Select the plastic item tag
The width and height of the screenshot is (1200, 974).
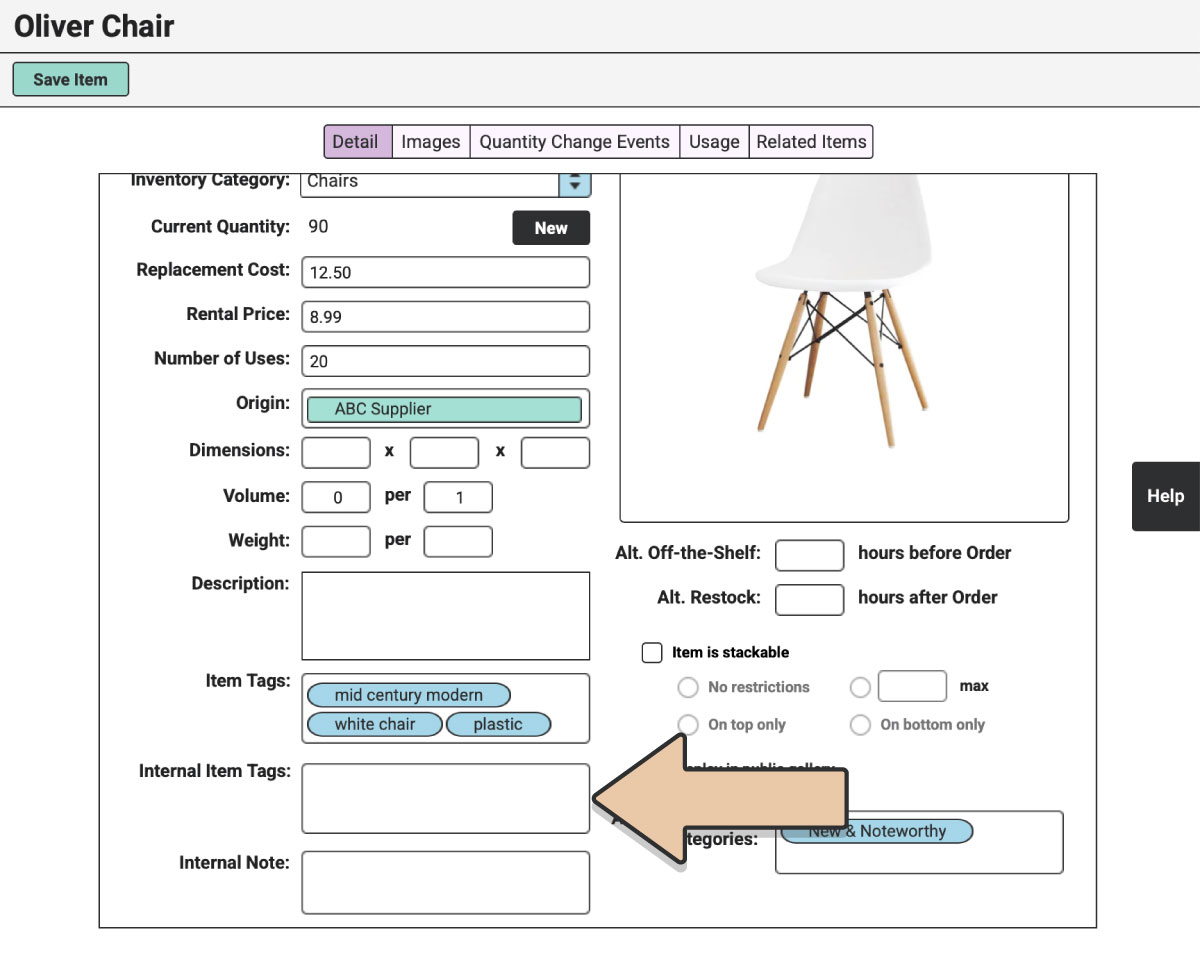tap(498, 724)
